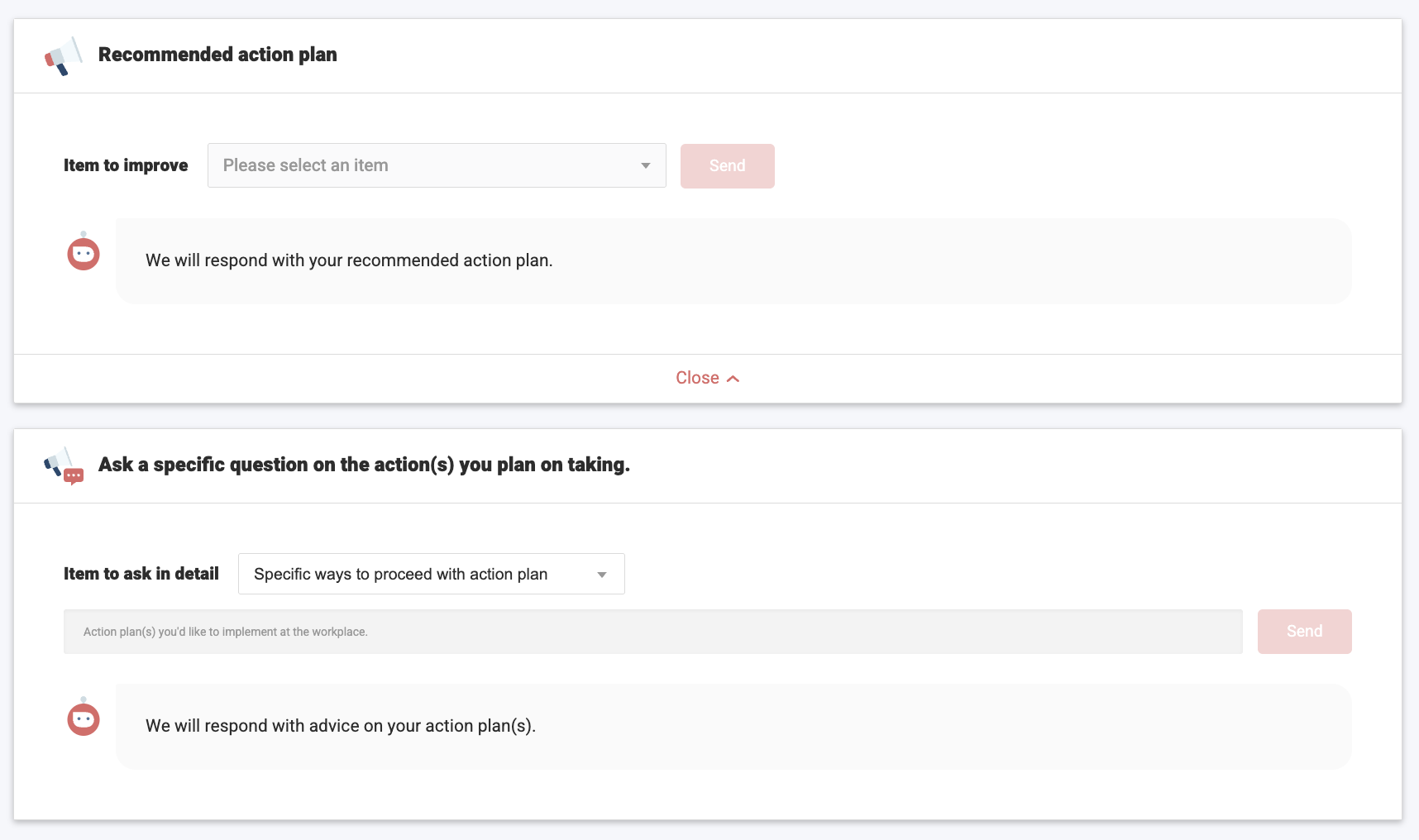This screenshot has width=1419, height=840.
Task: Click the 'Ask a specific question' heading text
Action: click(364, 465)
